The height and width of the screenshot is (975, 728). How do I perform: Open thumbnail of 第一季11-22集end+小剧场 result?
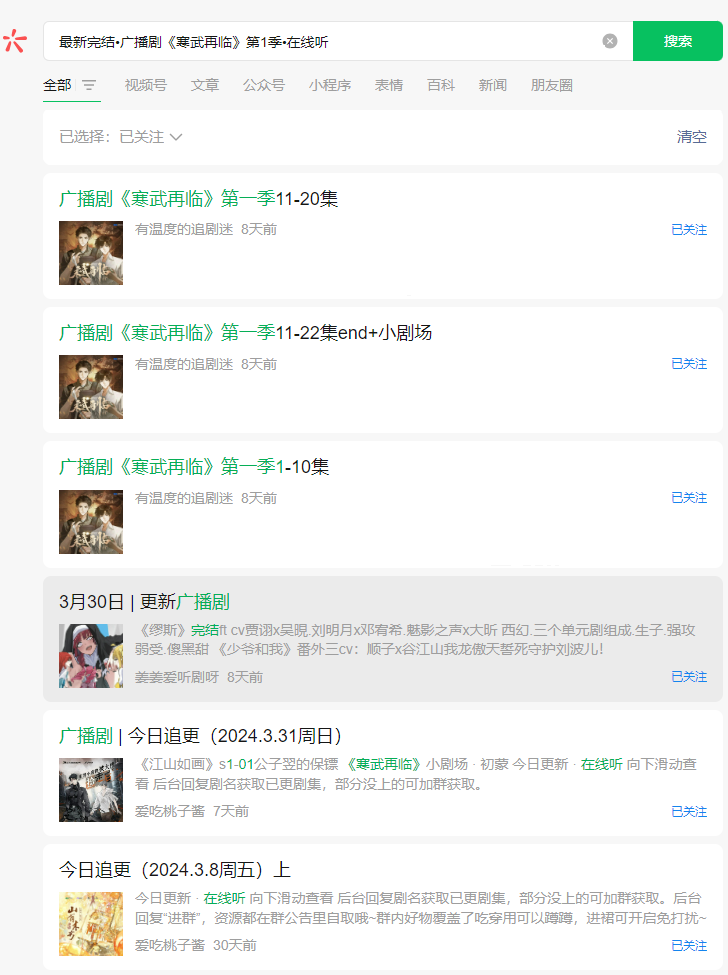[x=91, y=387]
